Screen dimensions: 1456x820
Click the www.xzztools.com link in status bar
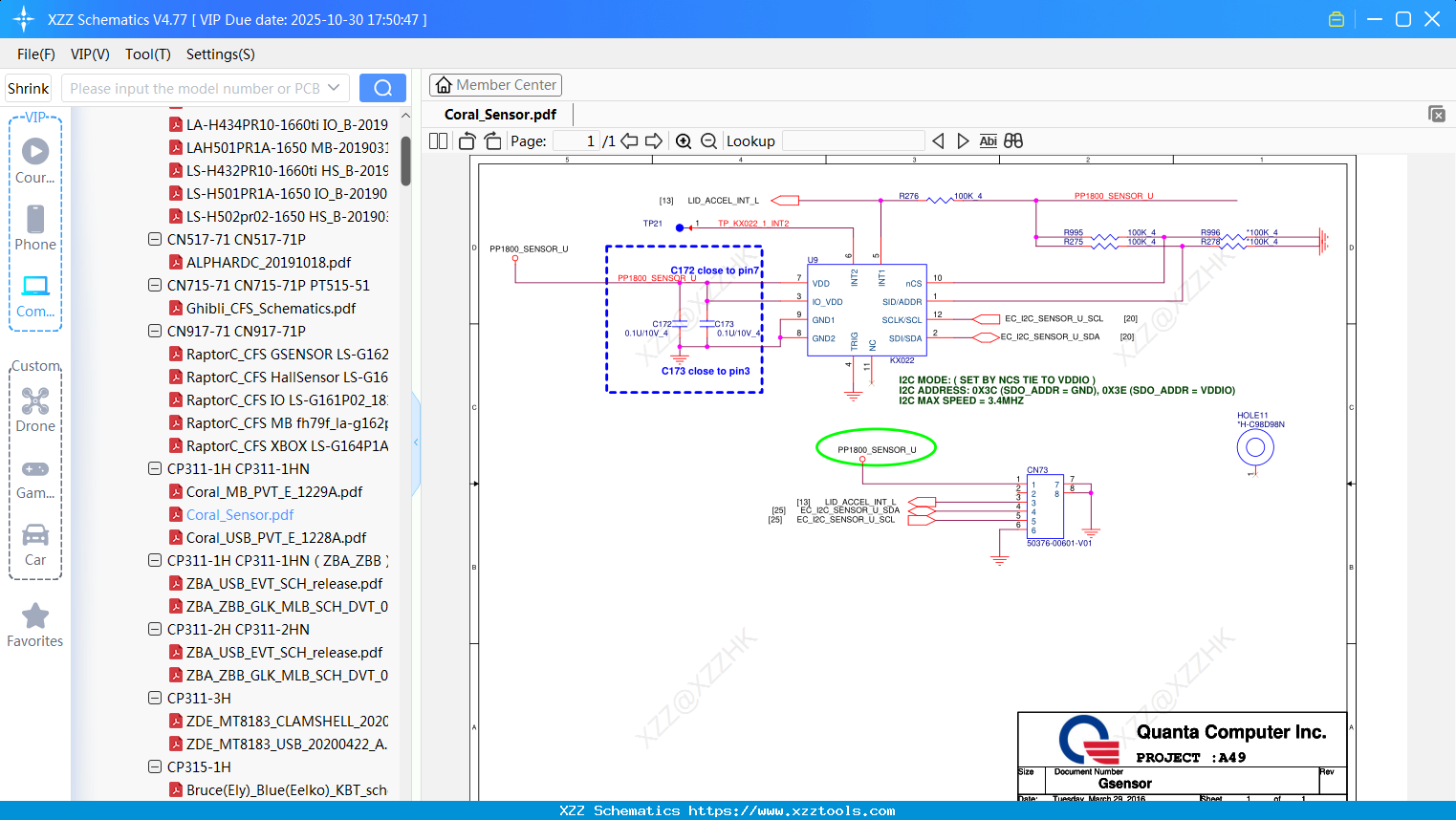coord(792,810)
